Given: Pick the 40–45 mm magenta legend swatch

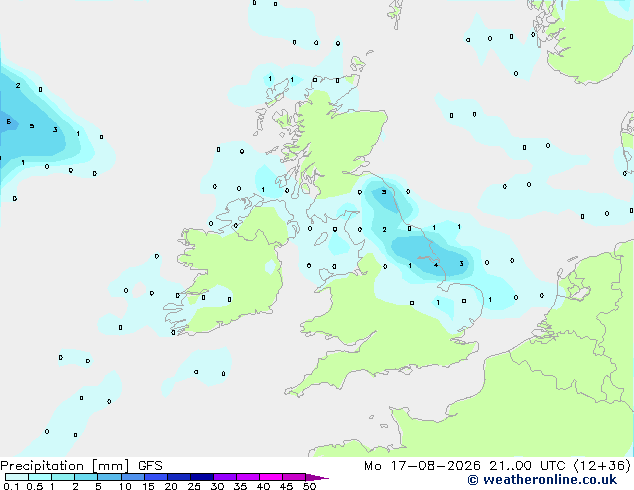Looking at the screenshot, I should coord(271,477).
